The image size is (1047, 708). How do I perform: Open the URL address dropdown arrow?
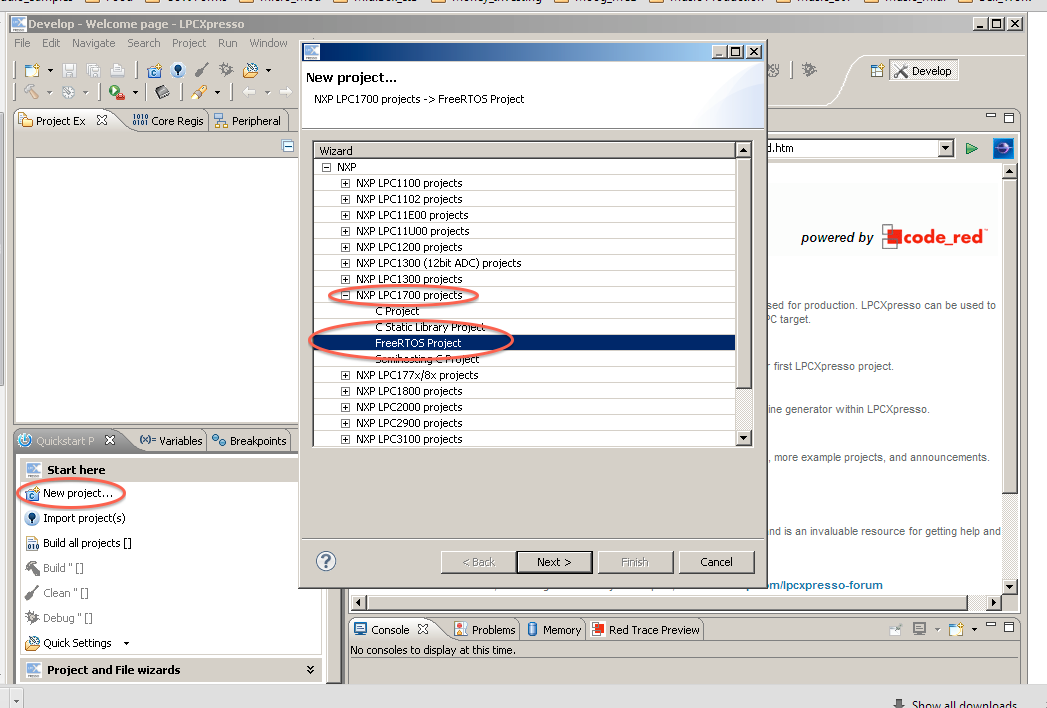click(x=945, y=148)
